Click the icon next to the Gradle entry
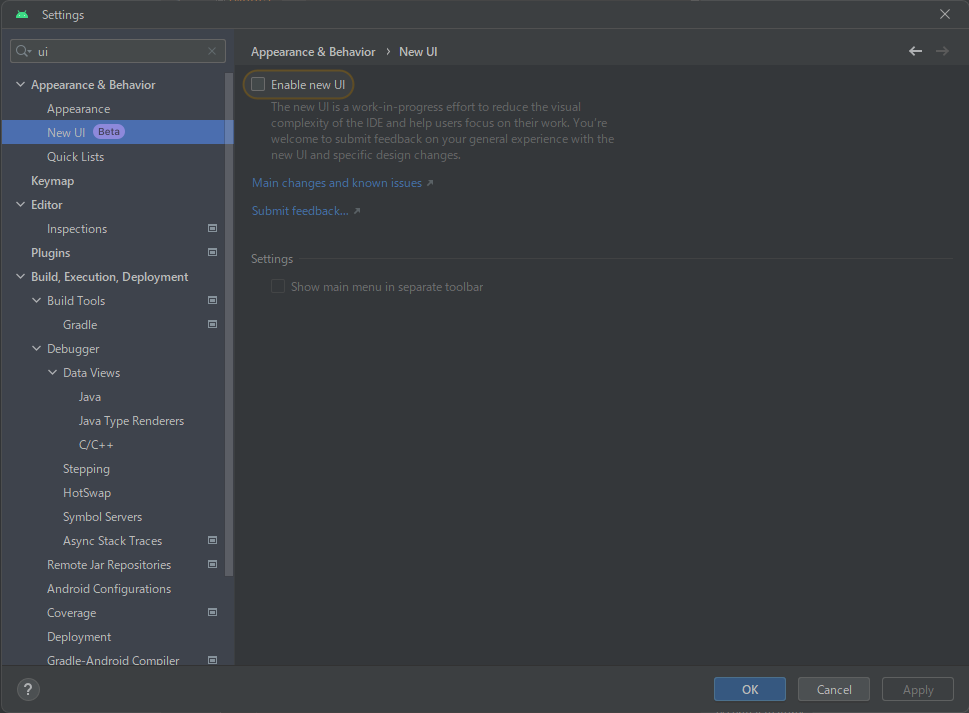This screenshot has height=713, width=969. click(x=211, y=324)
